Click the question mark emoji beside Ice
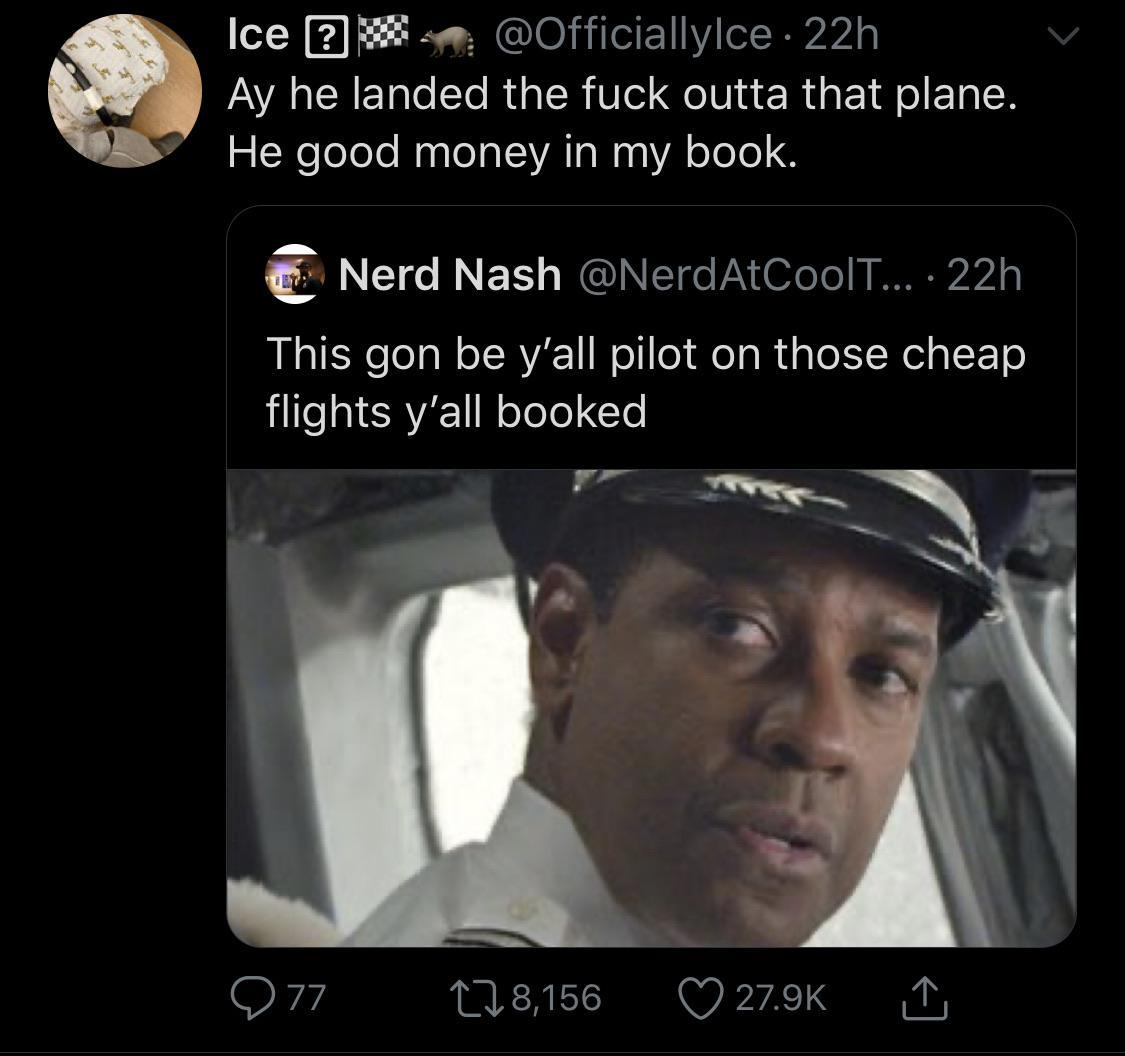 [325, 37]
